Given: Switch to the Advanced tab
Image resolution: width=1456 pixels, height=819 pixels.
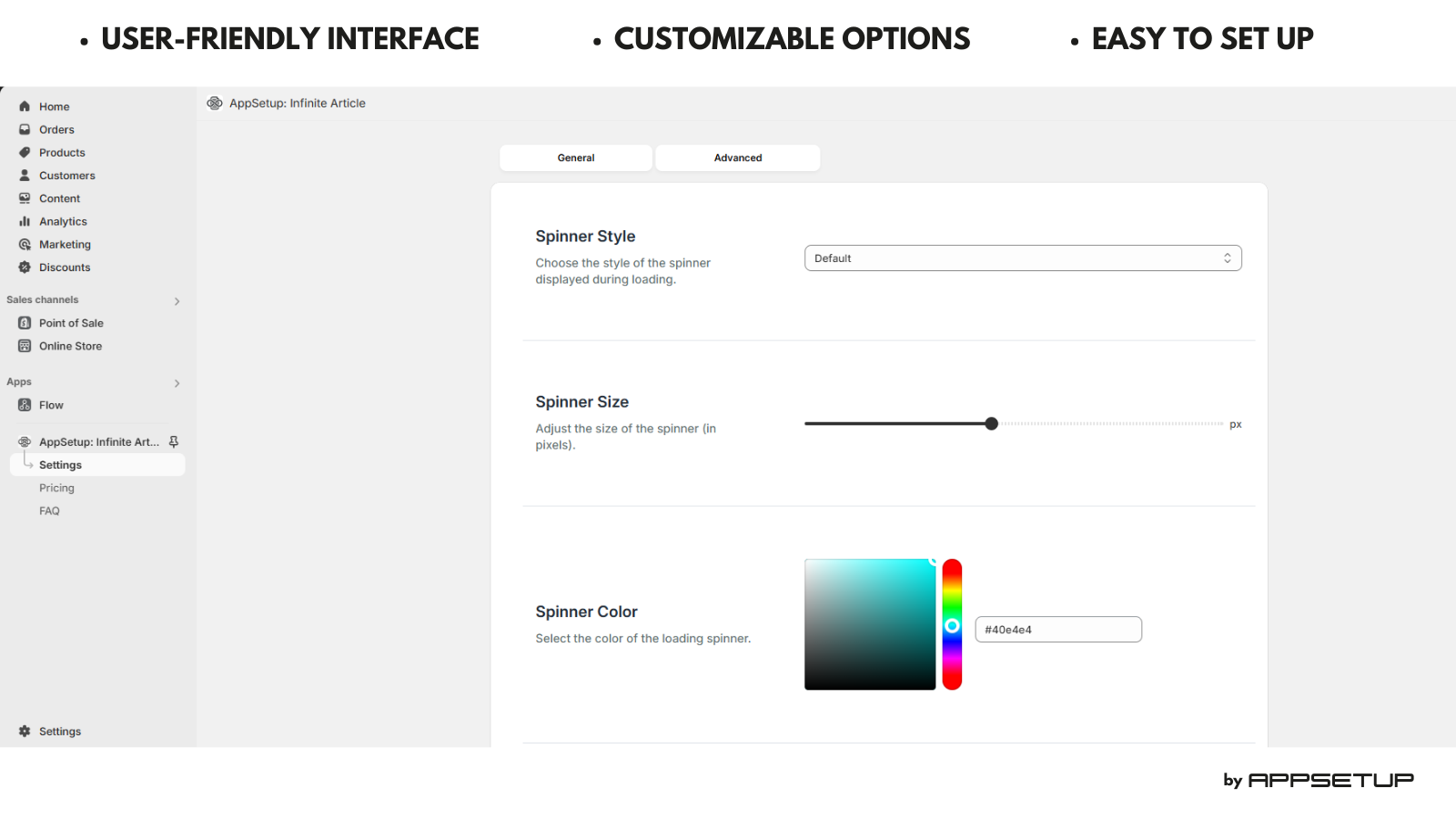Looking at the screenshot, I should 737,157.
